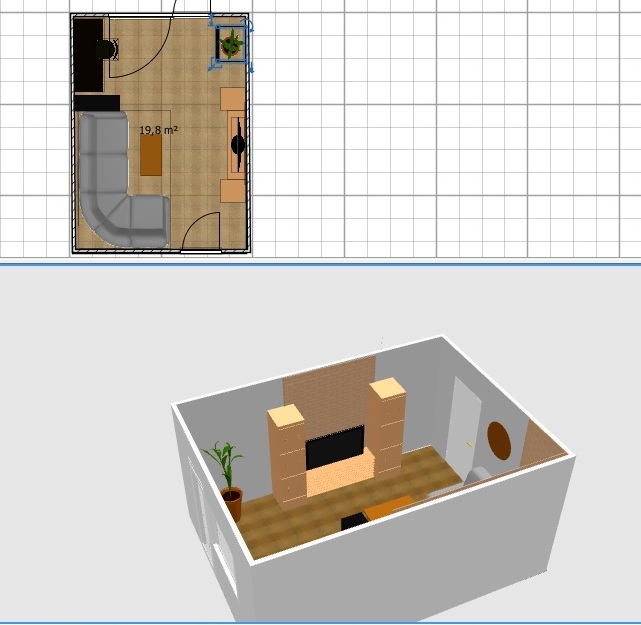Click curved arrow handle on selected plant

(x=249, y=26)
